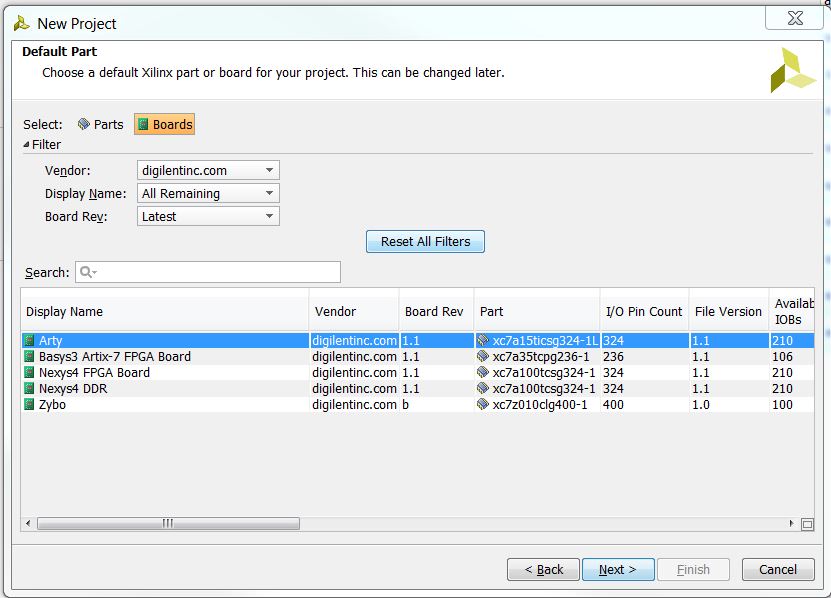Sort by Display Name column header
The width and height of the screenshot is (831, 598).
click(165, 312)
